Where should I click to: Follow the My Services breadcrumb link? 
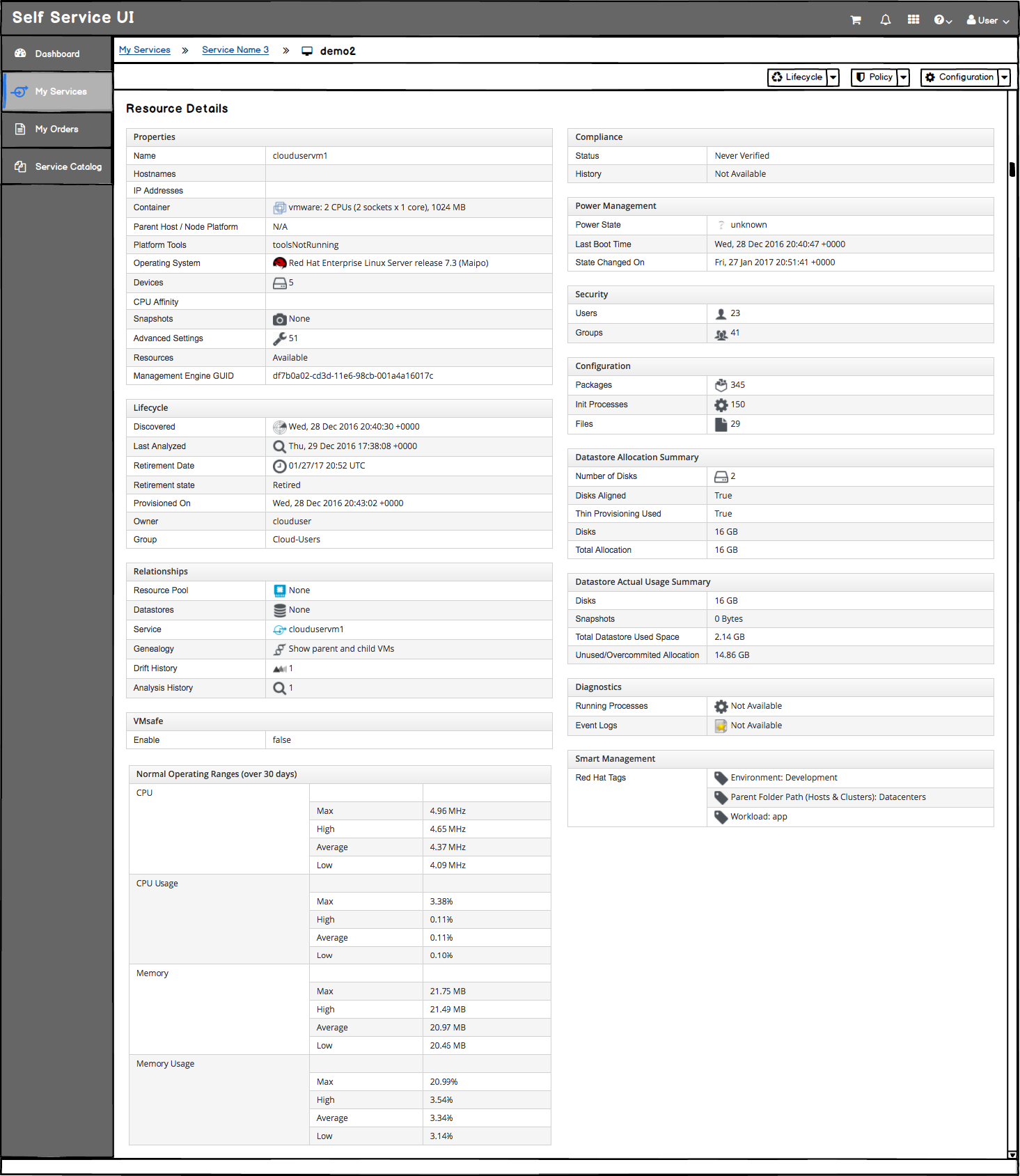pyautogui.click(x=145, y=50)
